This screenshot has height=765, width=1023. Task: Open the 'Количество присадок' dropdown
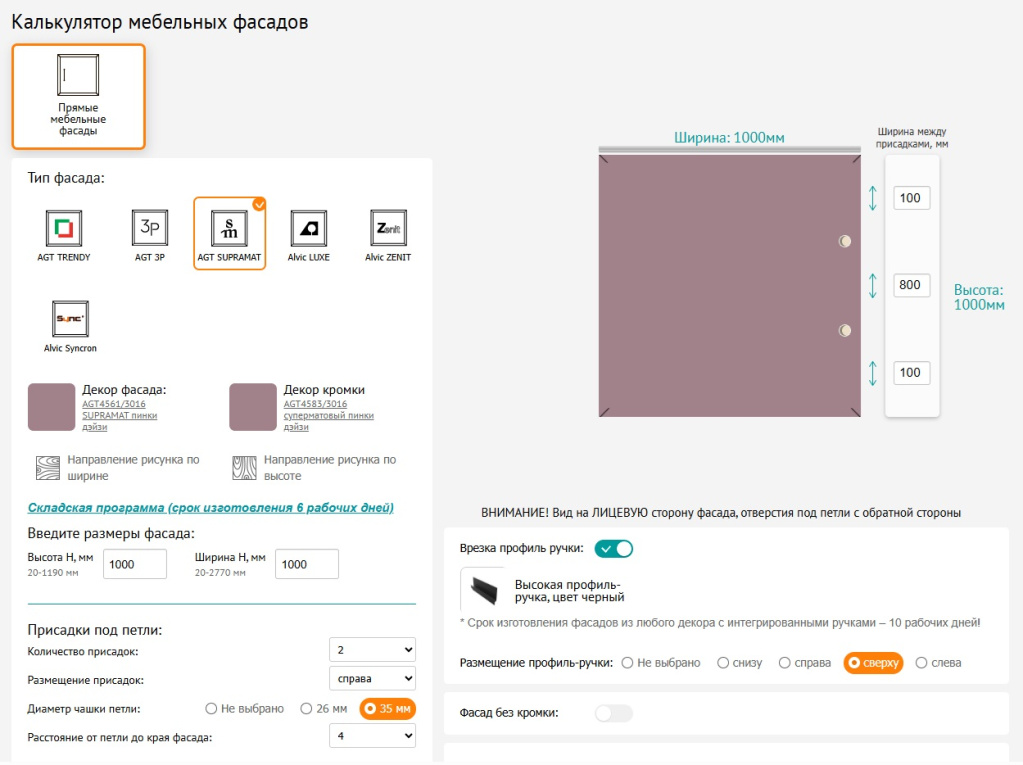pos(372,650)
